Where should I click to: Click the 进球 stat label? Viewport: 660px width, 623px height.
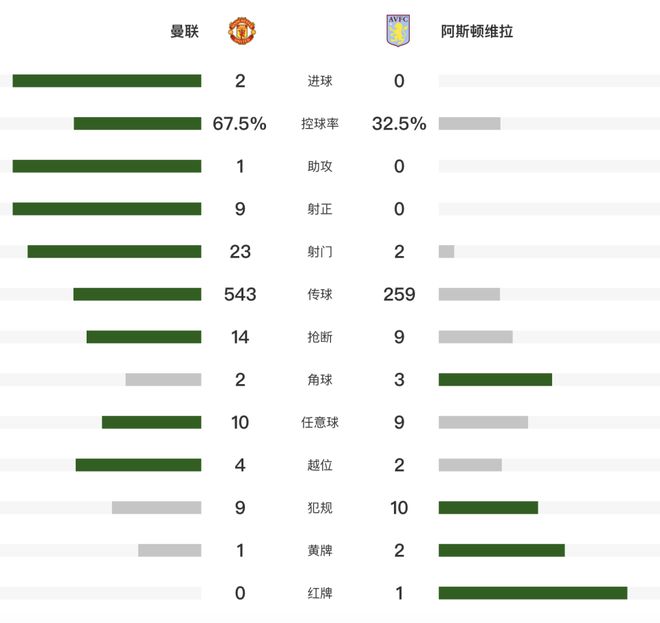coord(320,81)
